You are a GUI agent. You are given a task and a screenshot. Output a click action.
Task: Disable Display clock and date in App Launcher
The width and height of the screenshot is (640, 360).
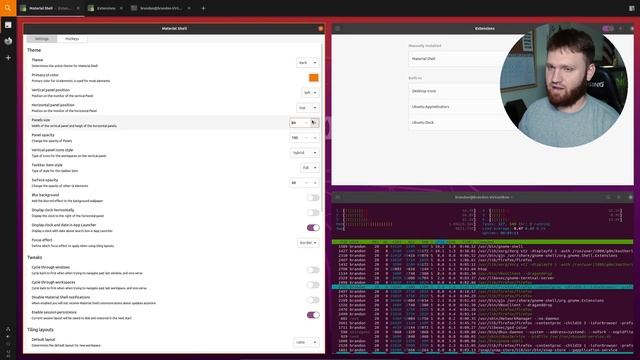click(x=313, y=228)
